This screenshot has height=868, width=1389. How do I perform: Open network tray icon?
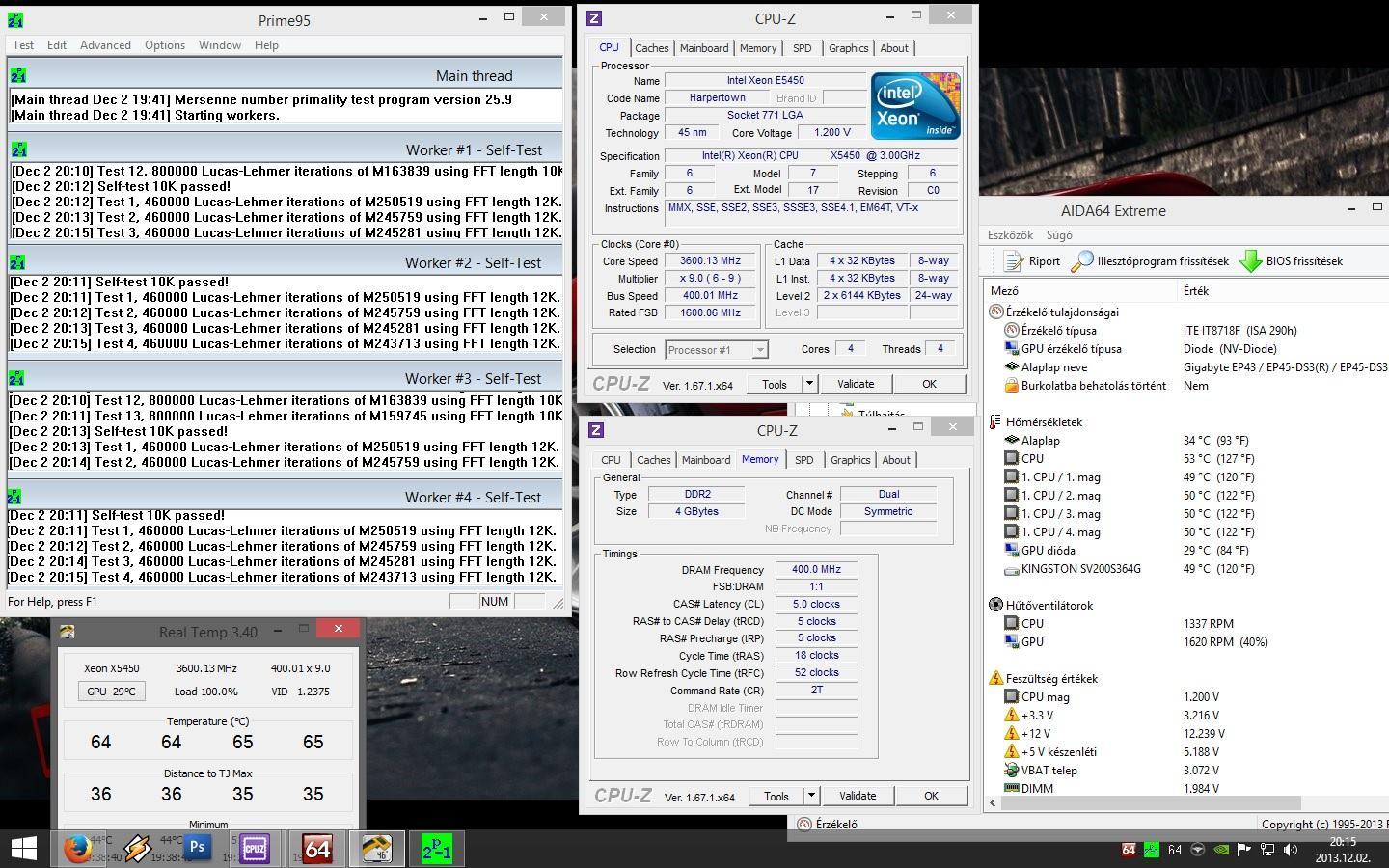click(1267, 850)
